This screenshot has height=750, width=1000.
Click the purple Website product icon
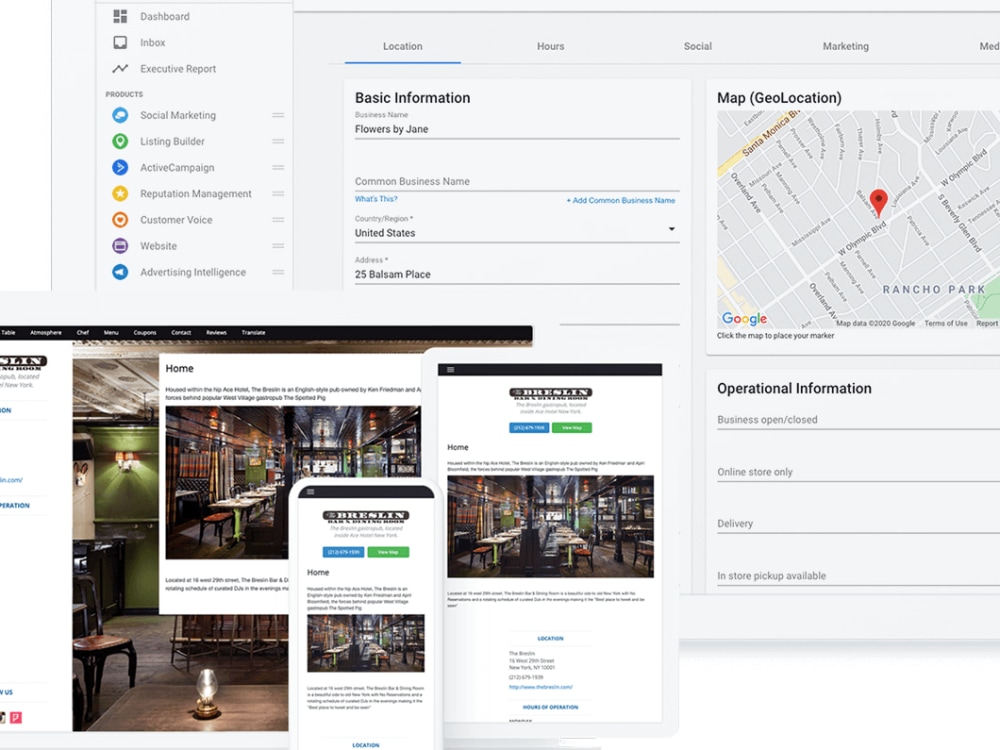pos(120,246)
